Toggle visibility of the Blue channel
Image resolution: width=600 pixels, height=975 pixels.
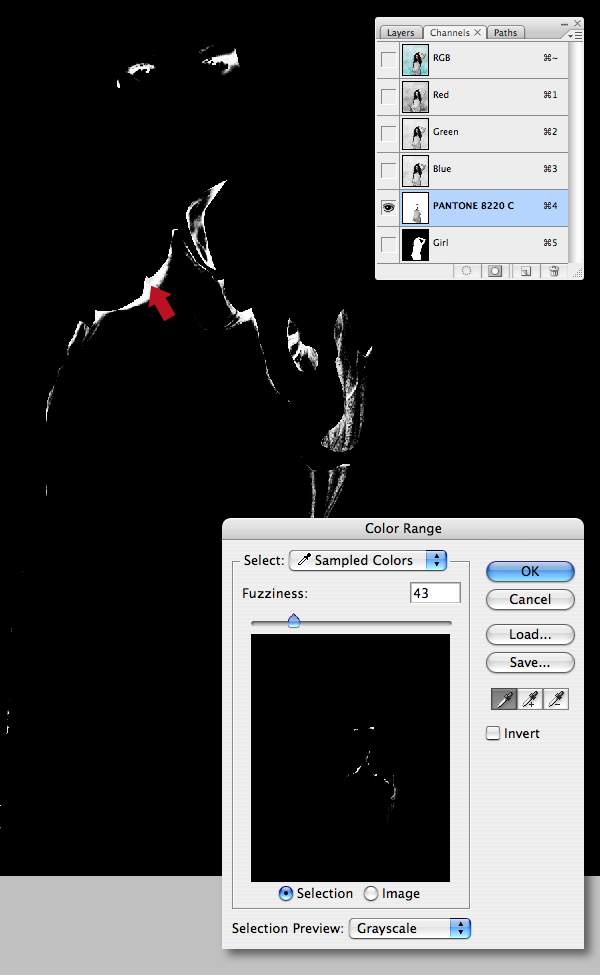pos(389,170)
